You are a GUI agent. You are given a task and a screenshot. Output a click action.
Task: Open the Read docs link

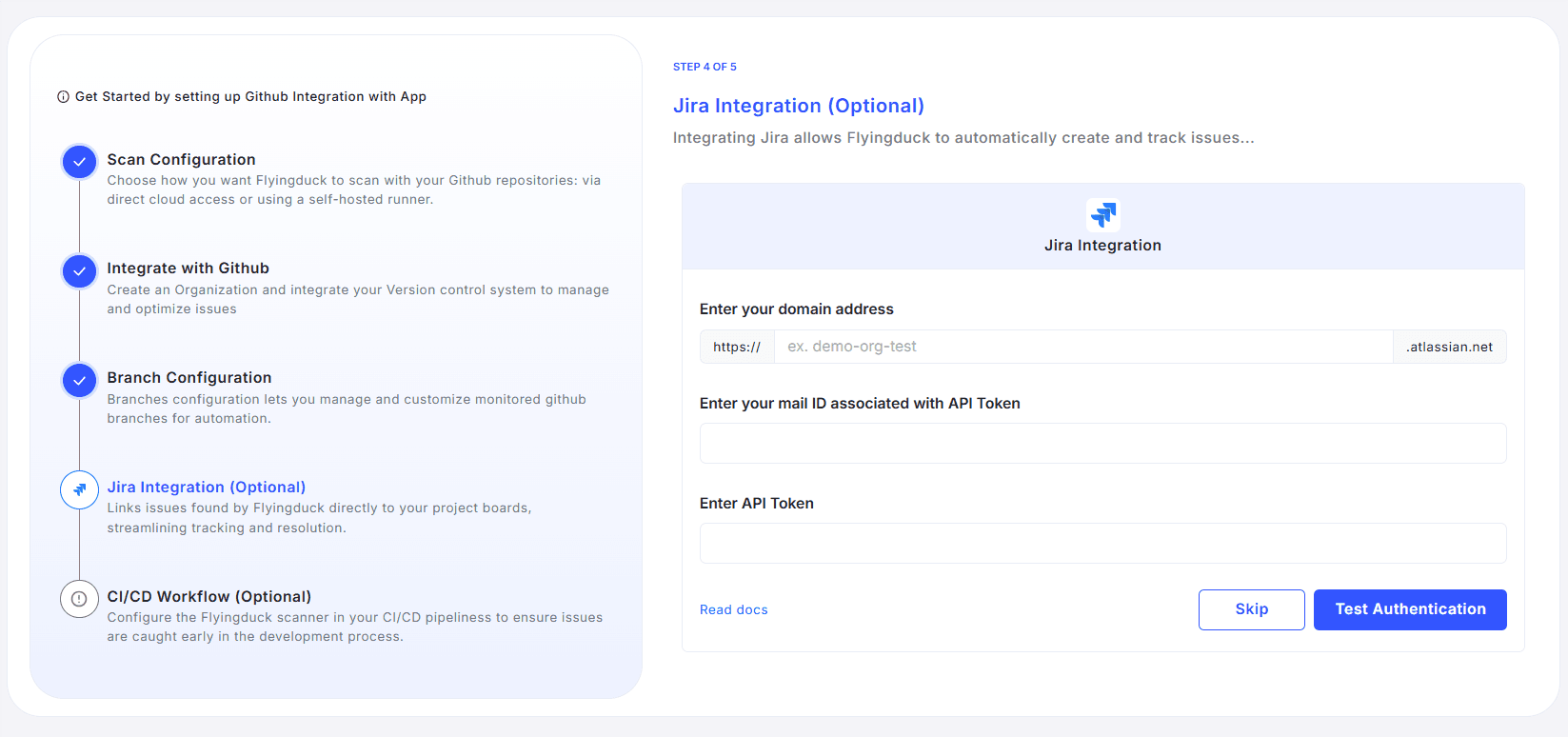pyautogui.click(x=733, y=609)
